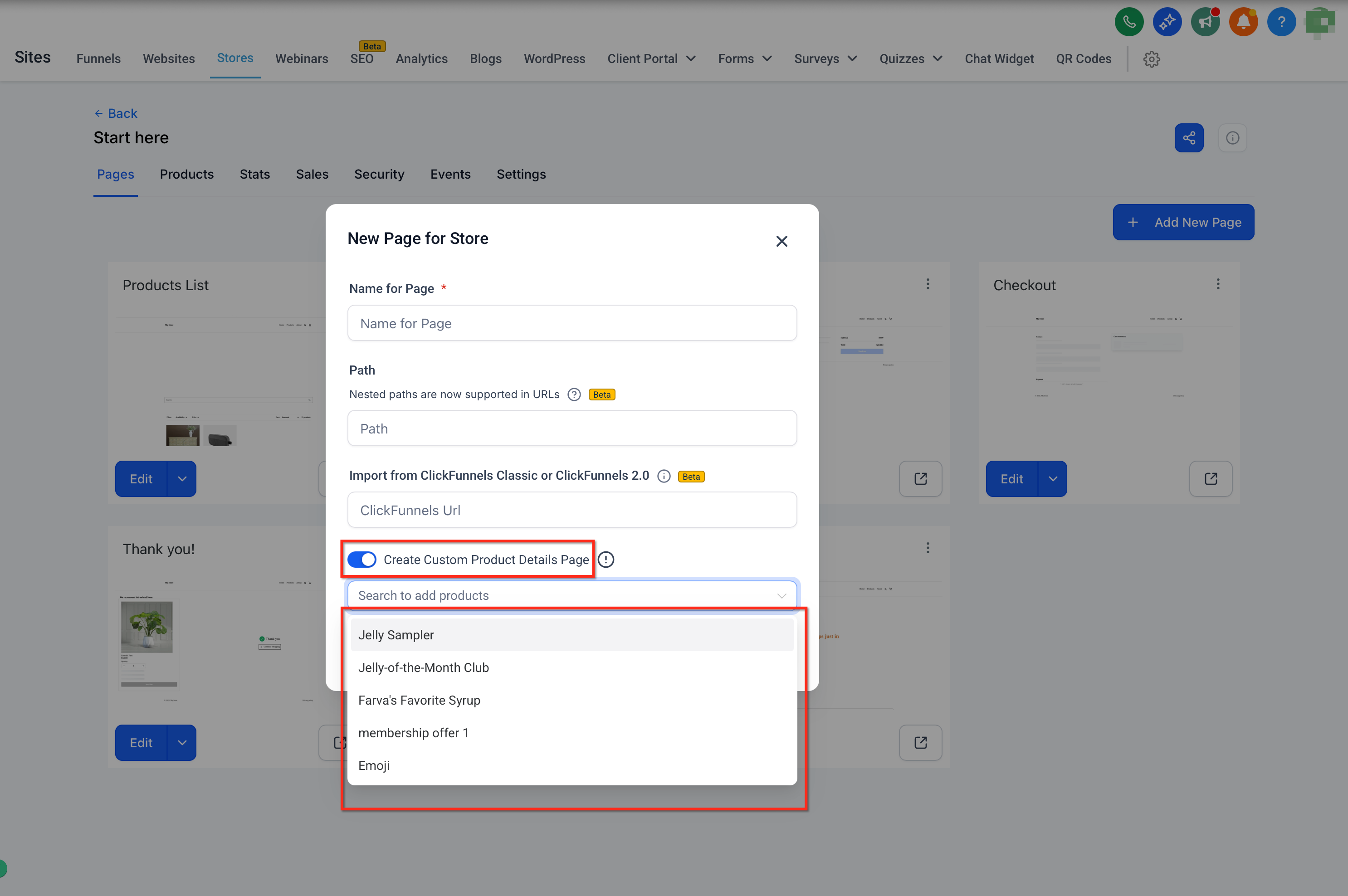Close the New Page for Store dialog
The image size is (1348, 896).
point(781,241)
